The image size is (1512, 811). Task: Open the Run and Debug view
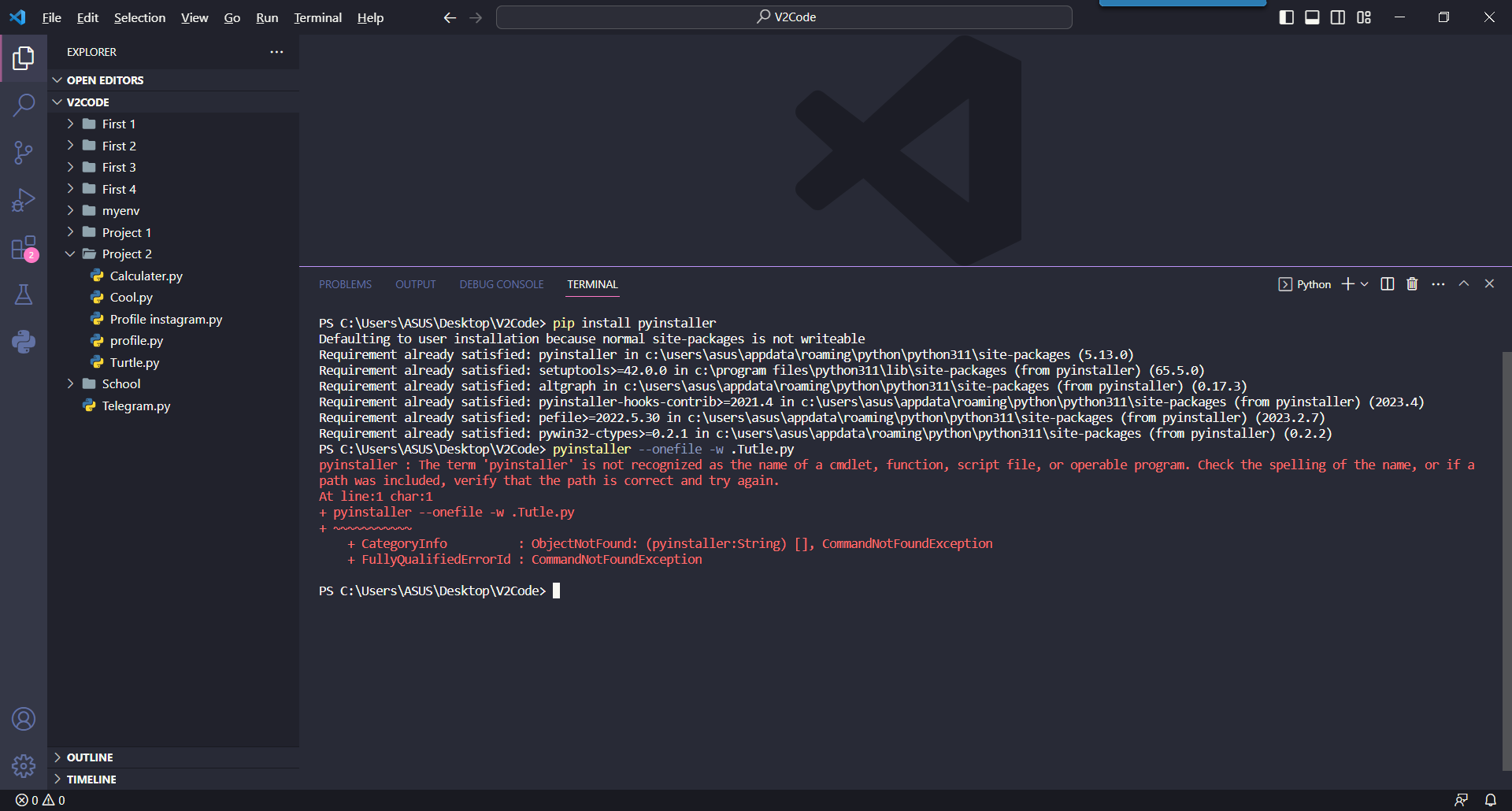tap(24, 200)
